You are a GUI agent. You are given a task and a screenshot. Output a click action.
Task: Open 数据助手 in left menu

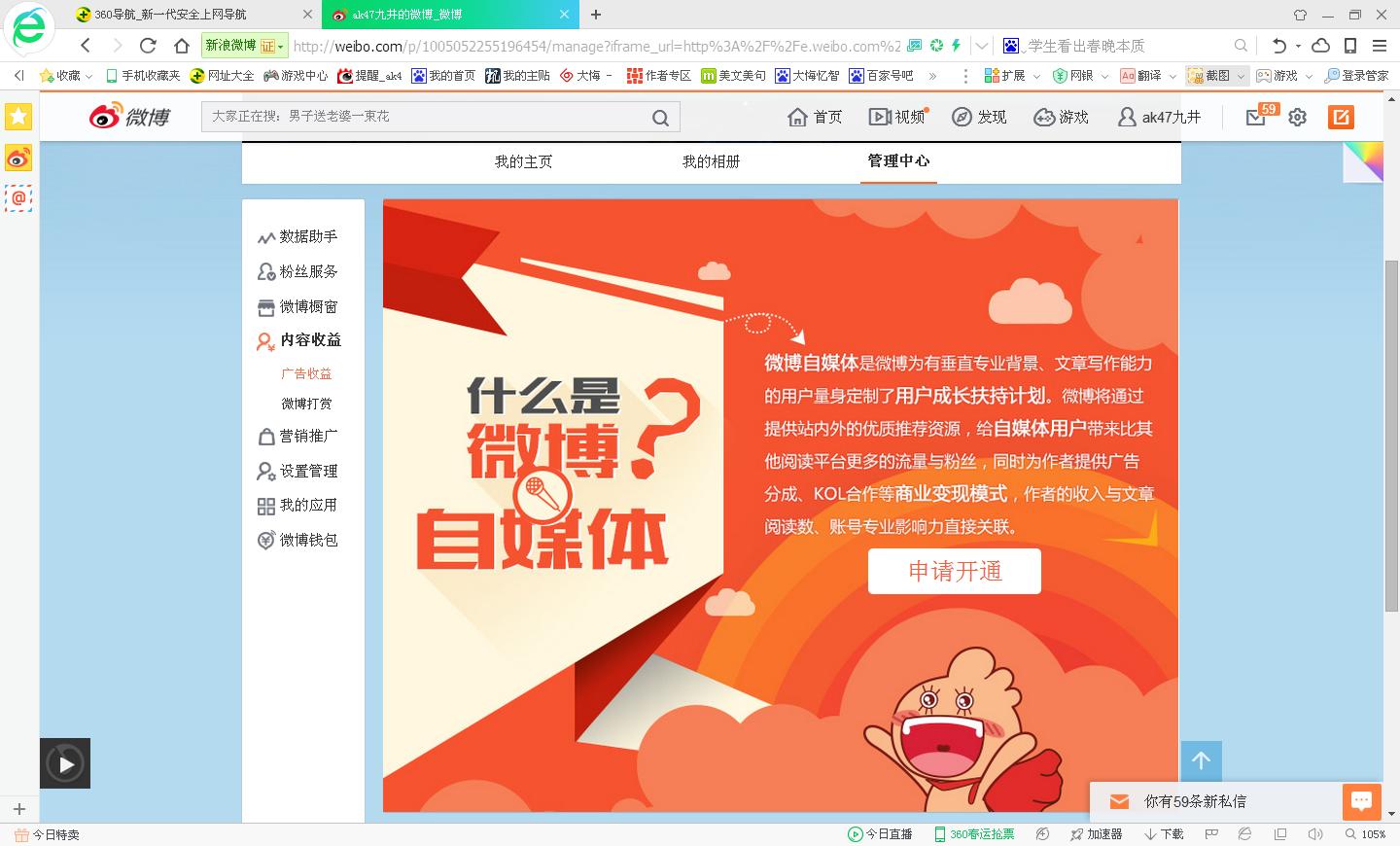297,236
